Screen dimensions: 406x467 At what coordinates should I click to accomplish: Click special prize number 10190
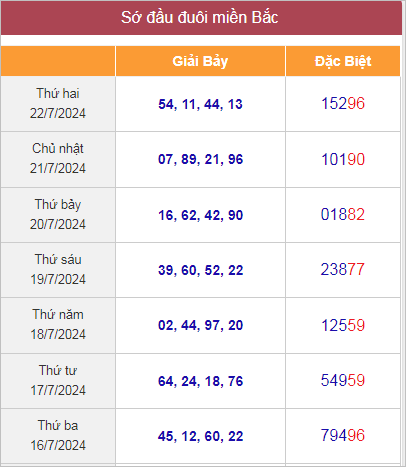343,159
